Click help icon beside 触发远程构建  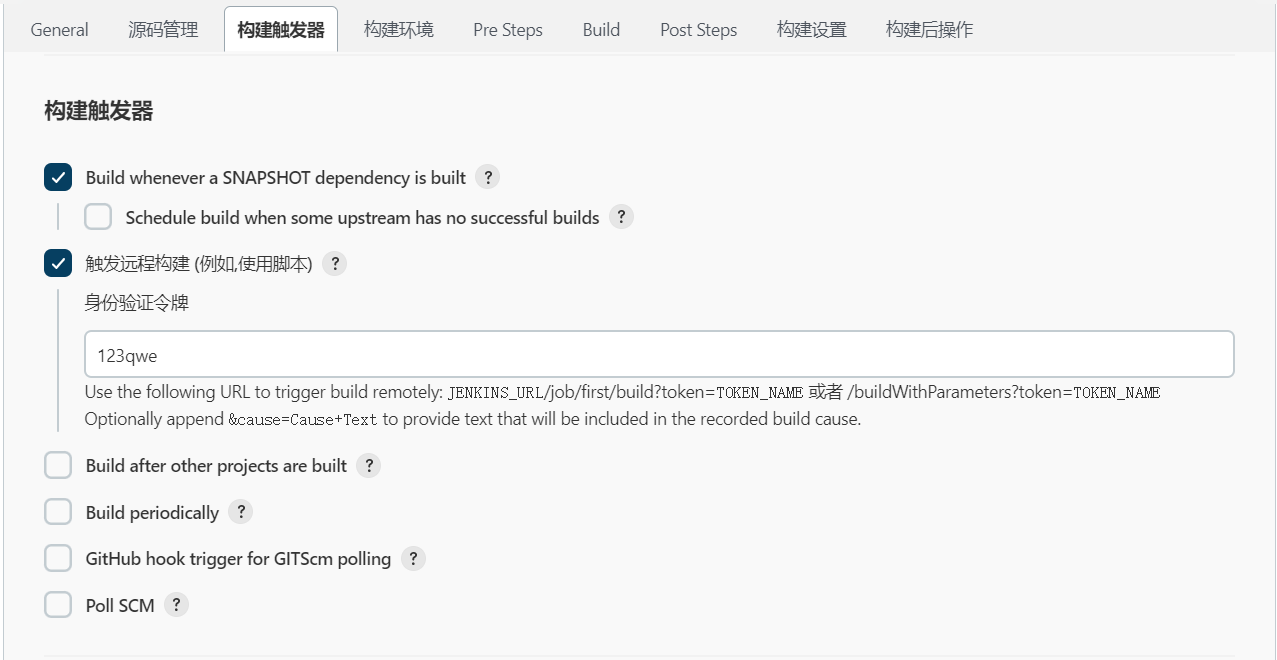point(334,264)
